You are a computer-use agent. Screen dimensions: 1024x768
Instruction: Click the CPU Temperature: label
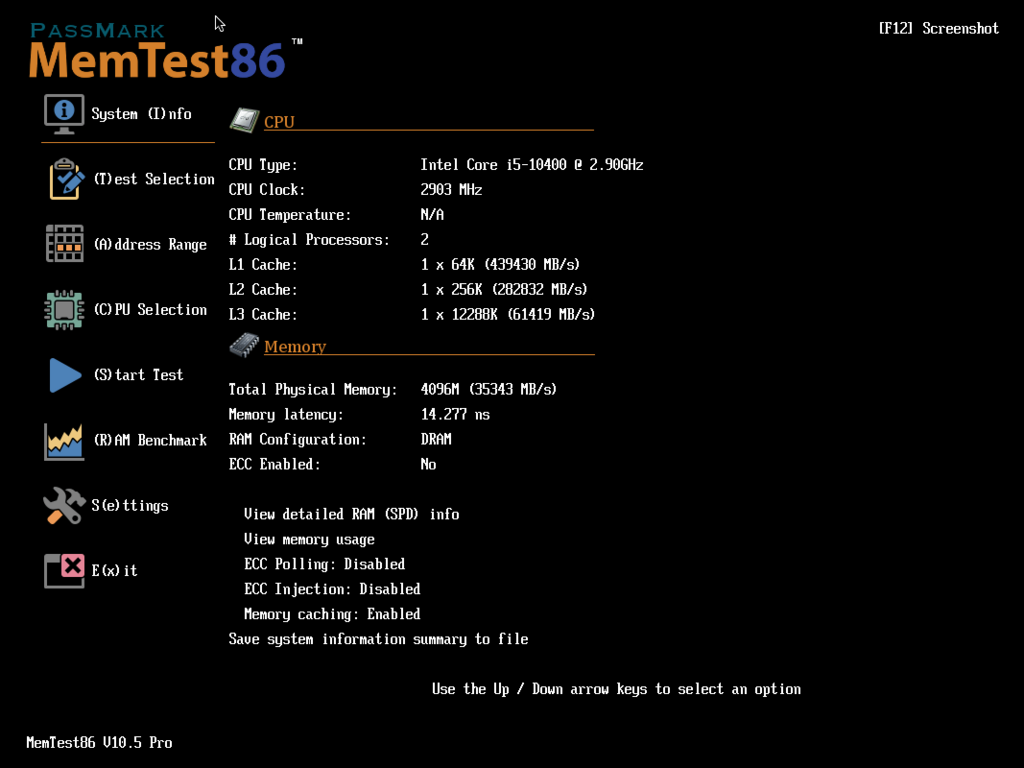290,215
